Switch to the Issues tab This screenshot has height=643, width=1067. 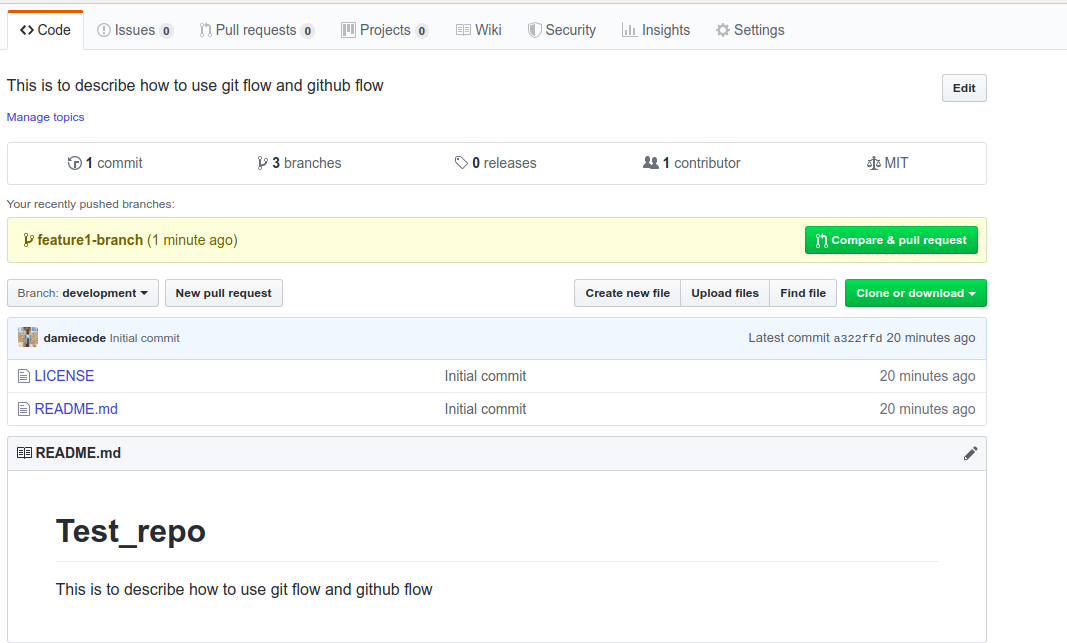(x=135, y=29)
